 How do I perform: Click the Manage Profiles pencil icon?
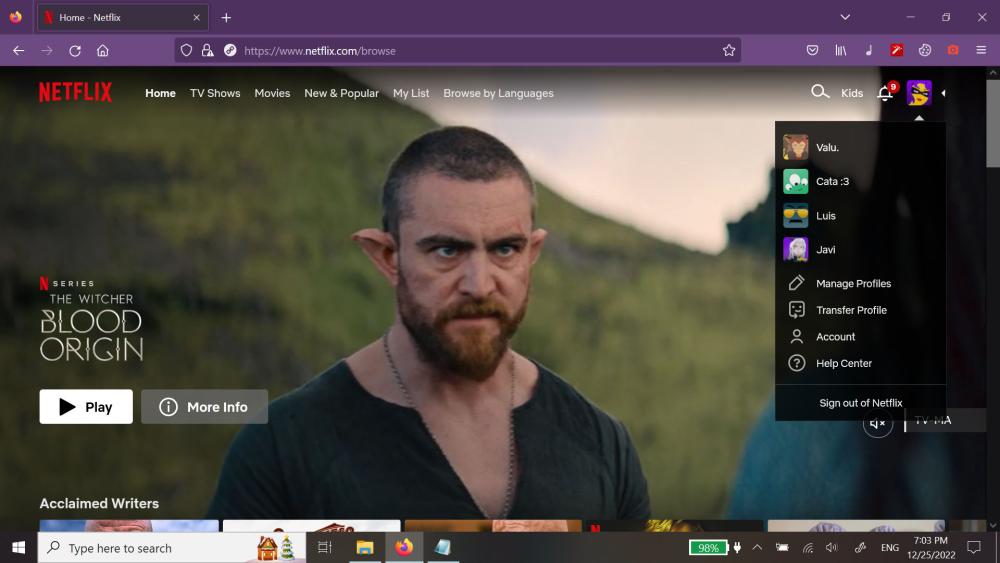click(x=796, y=283)
